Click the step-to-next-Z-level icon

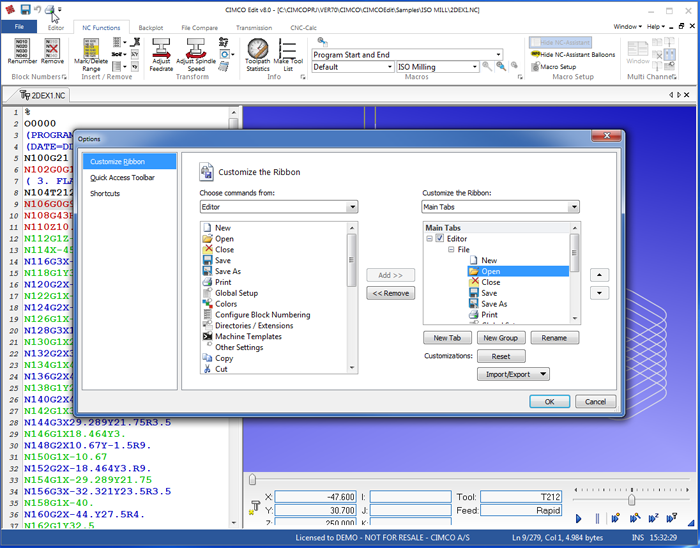tap(653, 518)
